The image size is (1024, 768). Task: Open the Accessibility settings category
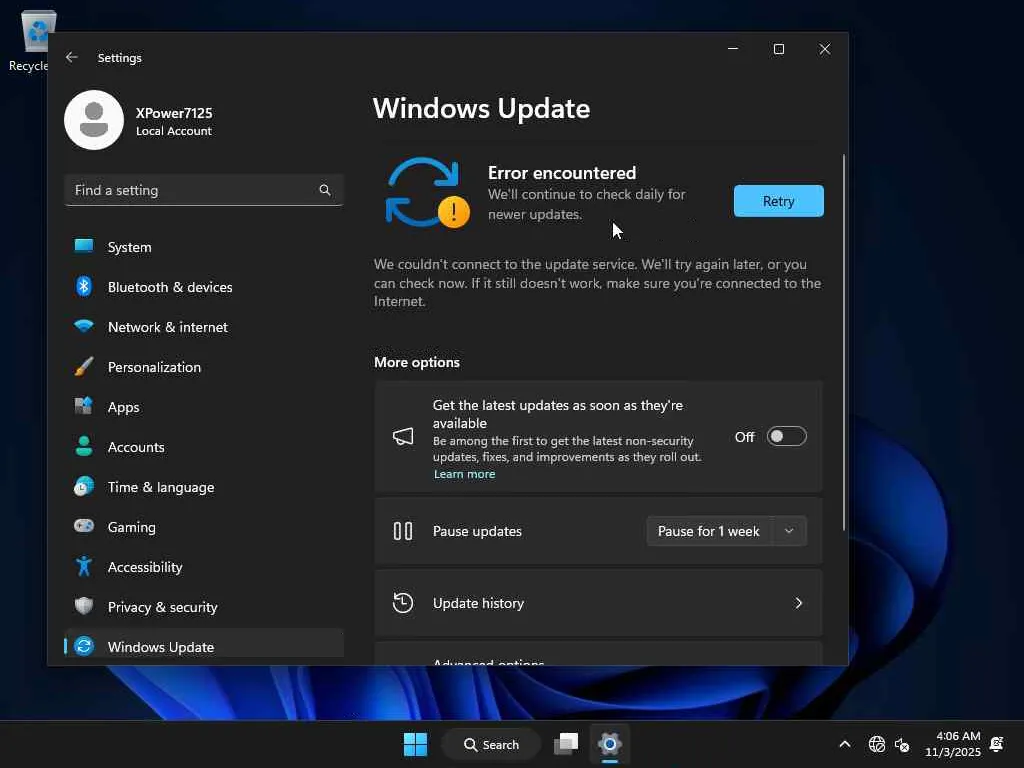coord(204,567)
